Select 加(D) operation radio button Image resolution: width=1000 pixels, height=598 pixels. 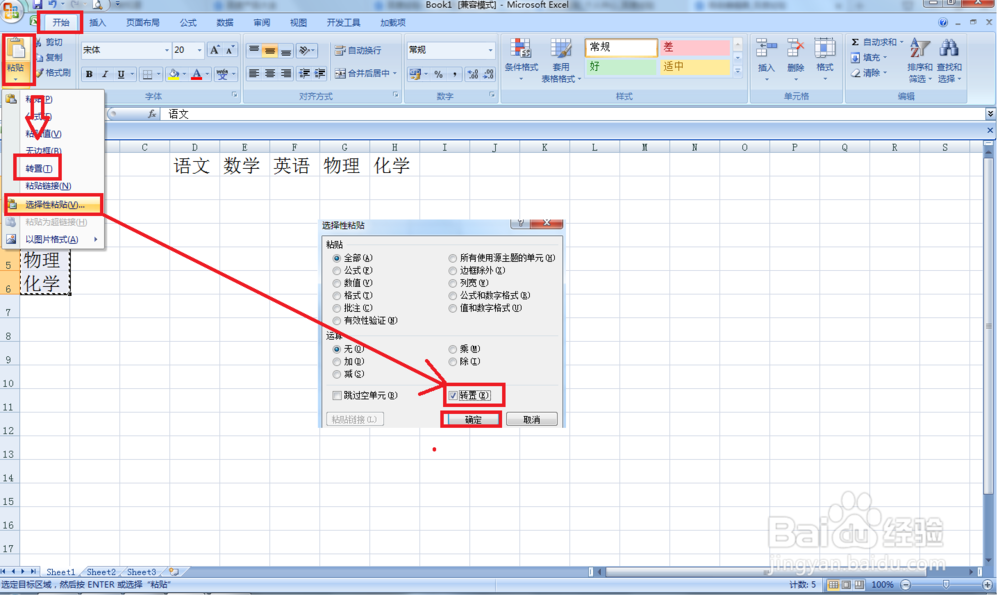coord(337,361)
